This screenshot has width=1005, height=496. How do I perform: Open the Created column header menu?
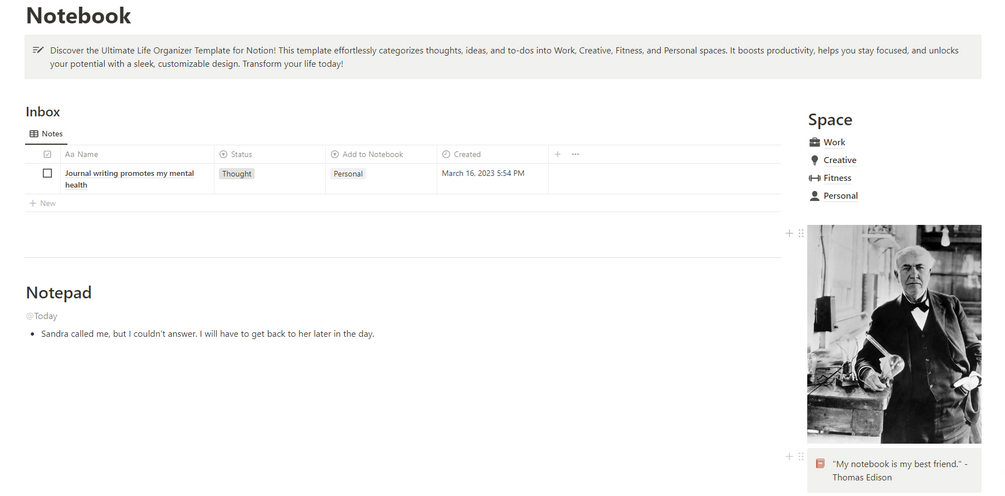493,154
